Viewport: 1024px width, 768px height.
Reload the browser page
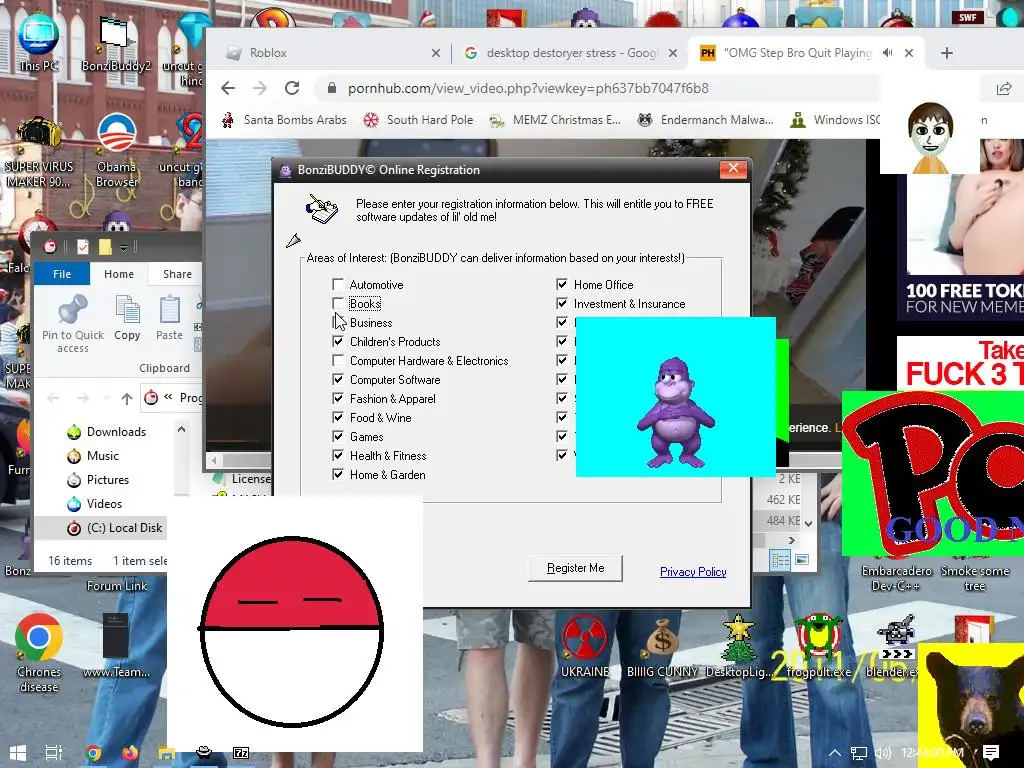[x=292, y=88]
